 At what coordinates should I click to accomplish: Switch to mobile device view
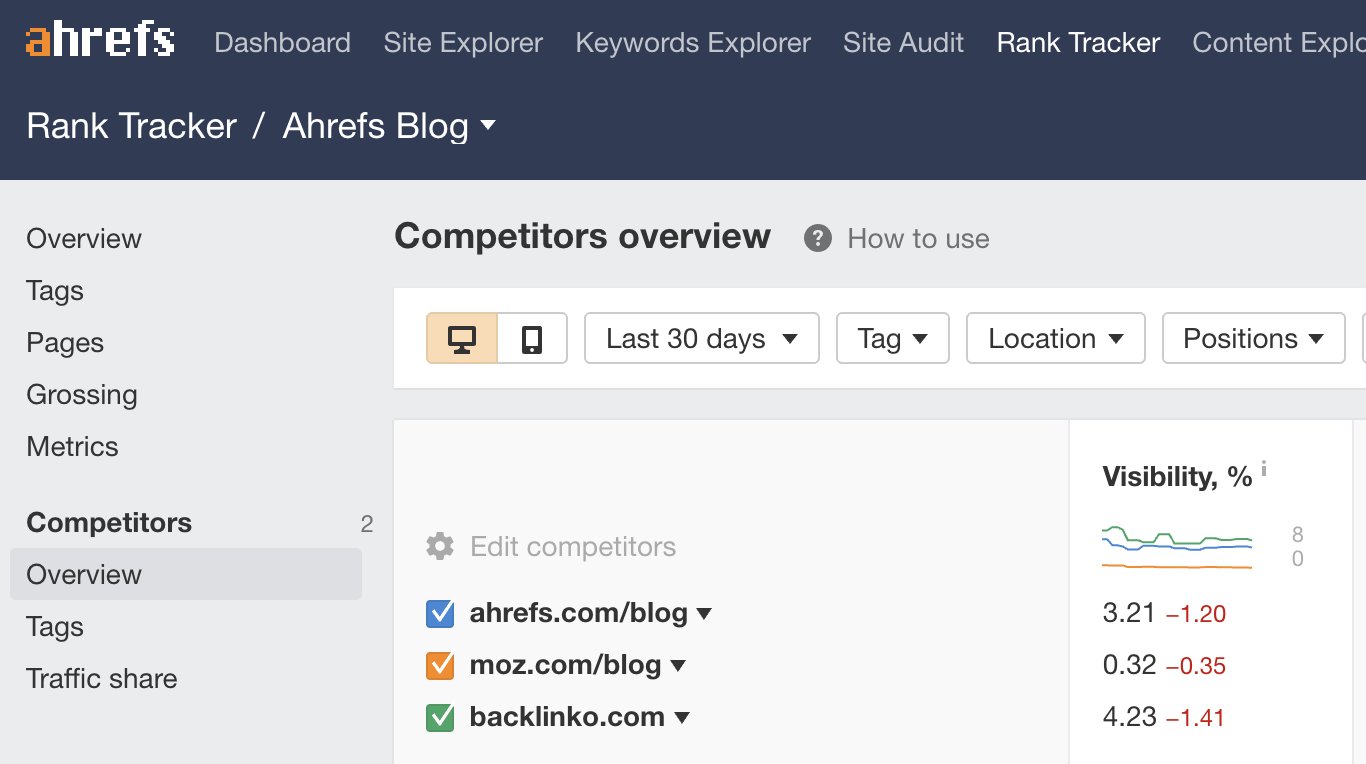[532, 339]
